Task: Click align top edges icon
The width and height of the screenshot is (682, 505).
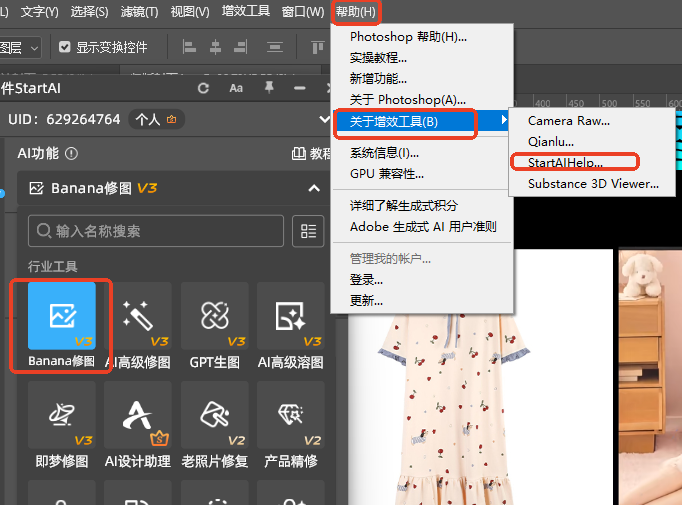Action: pos(318,47)
